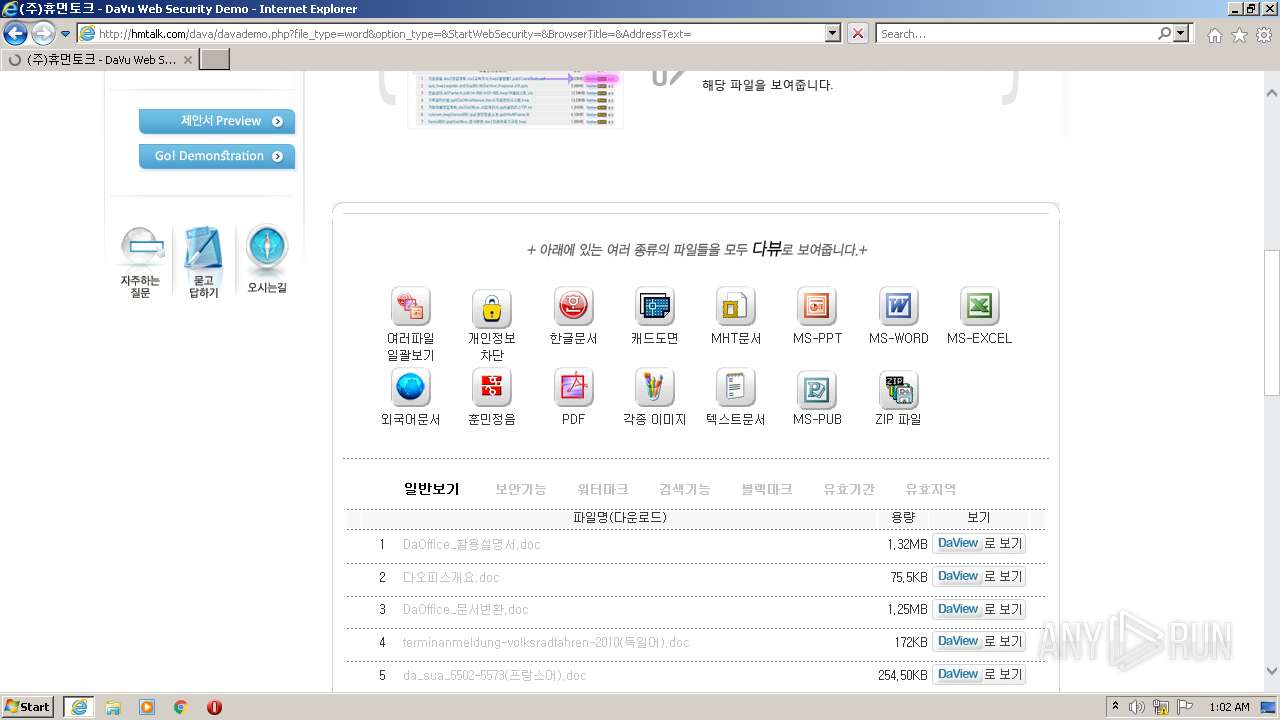1280x720 pixels.
Task: View terminanmeldung-volksradfahren-2010 doc with DaView
Action: 978,642
